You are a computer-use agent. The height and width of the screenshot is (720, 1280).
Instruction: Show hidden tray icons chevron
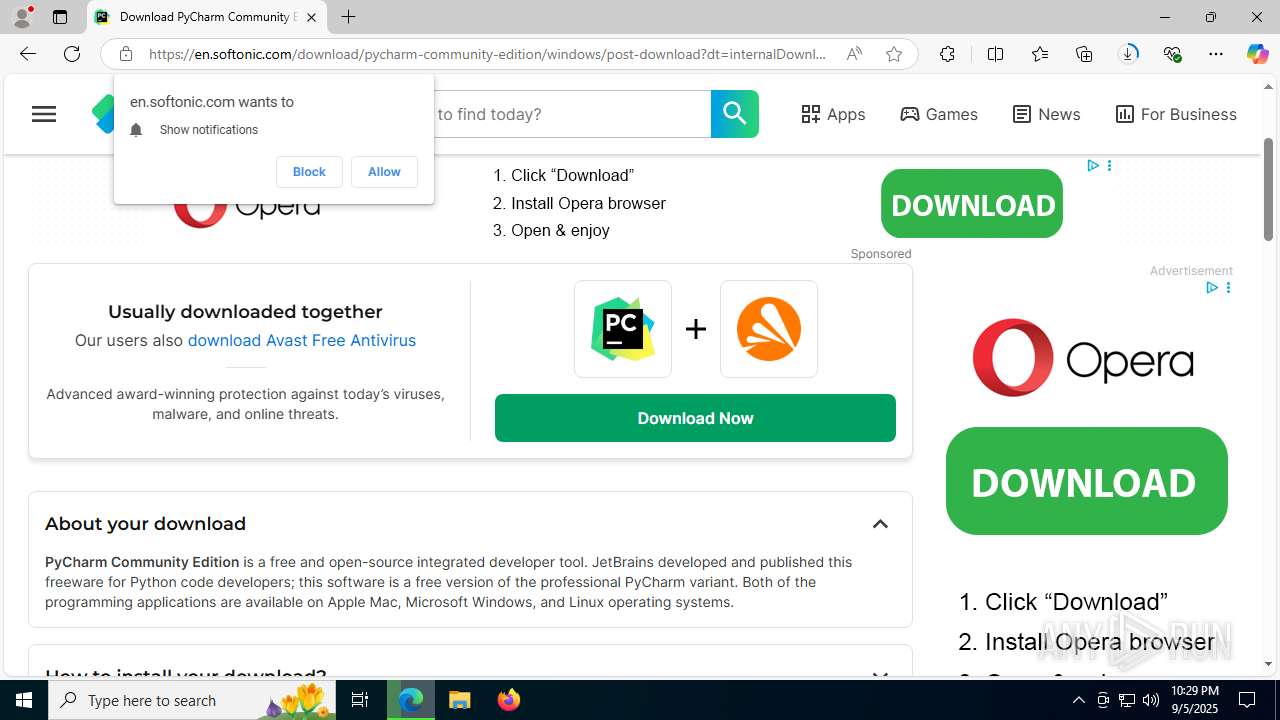coord(1078,700)
